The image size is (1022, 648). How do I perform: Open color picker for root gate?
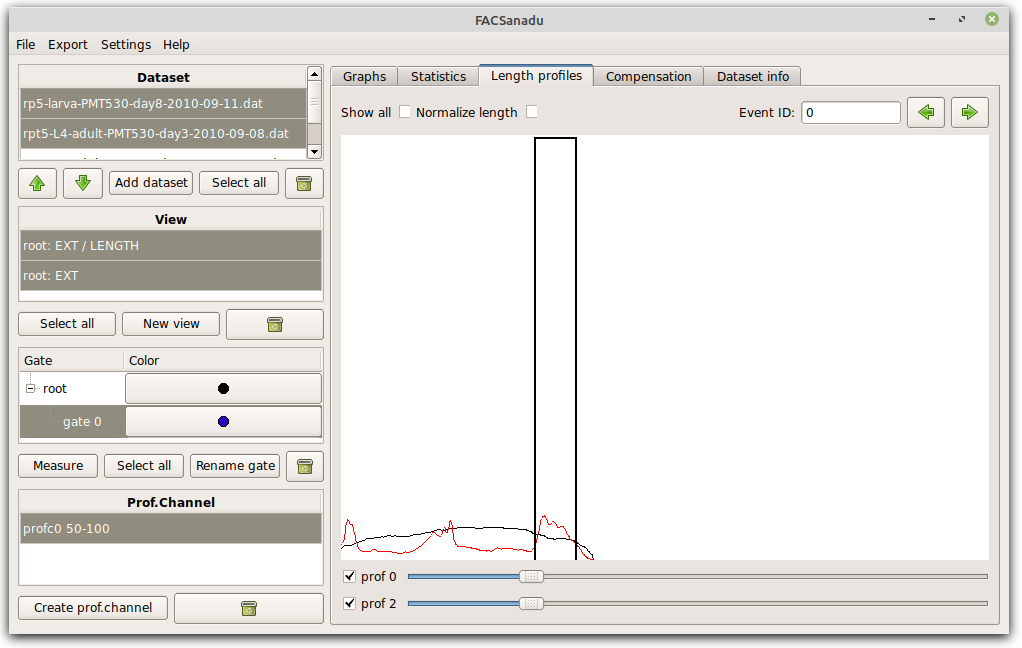[x=223, y=389]
